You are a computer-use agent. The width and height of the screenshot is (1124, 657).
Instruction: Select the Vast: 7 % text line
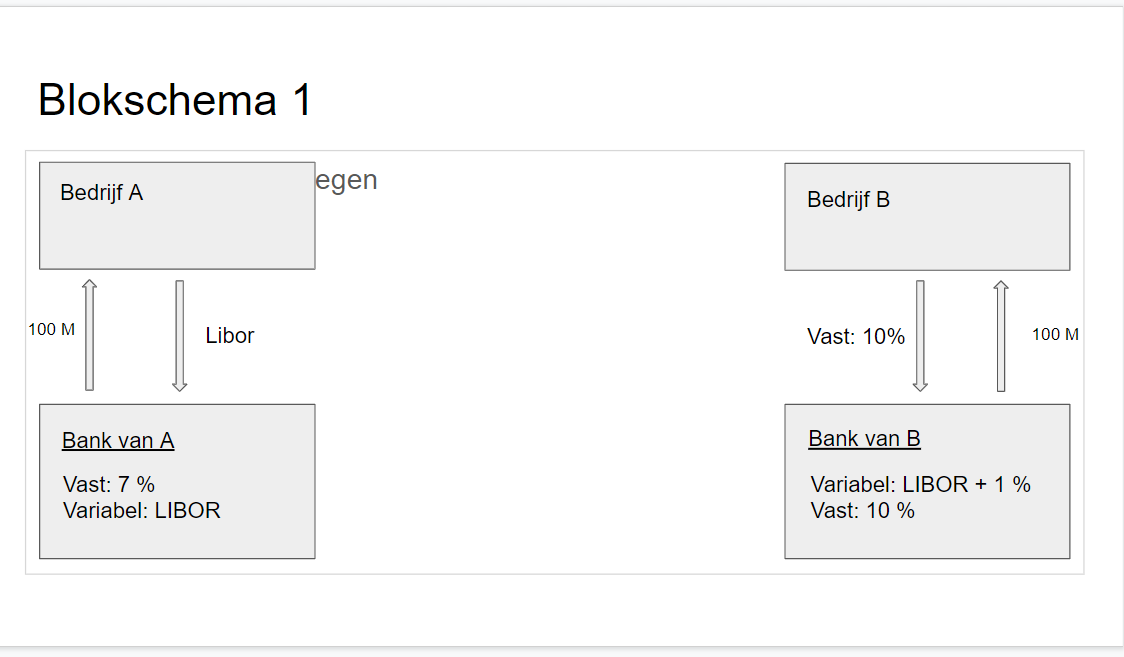[x=108, y=485]
